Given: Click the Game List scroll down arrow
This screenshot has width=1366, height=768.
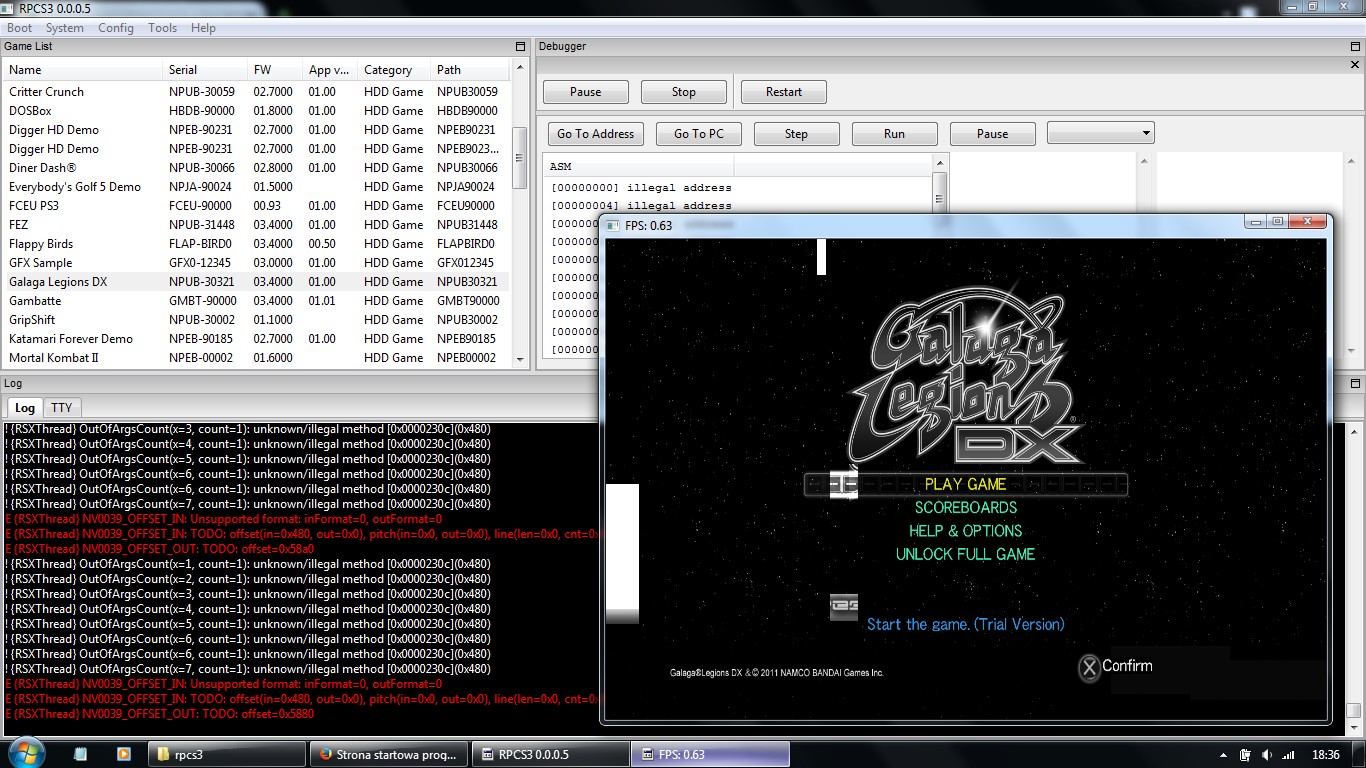Looking at the screenshot, I should 520,359.
